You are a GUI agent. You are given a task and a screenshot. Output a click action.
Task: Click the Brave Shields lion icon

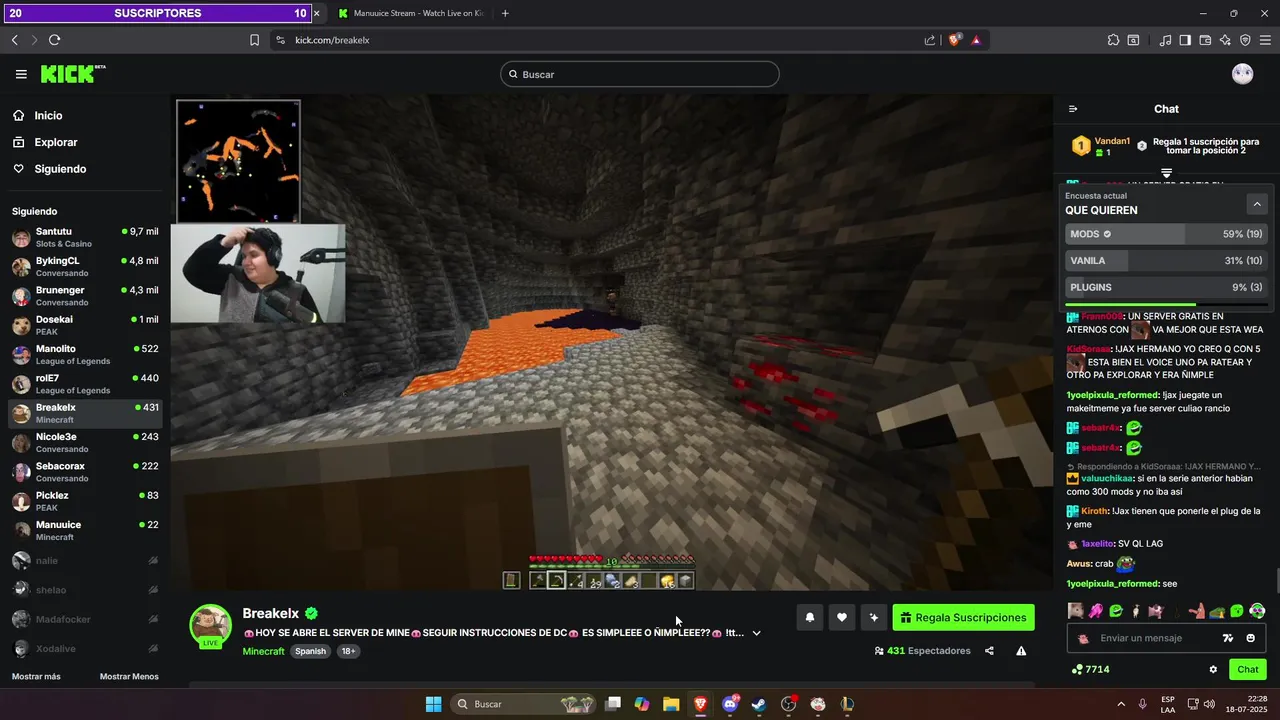(954, 40)
